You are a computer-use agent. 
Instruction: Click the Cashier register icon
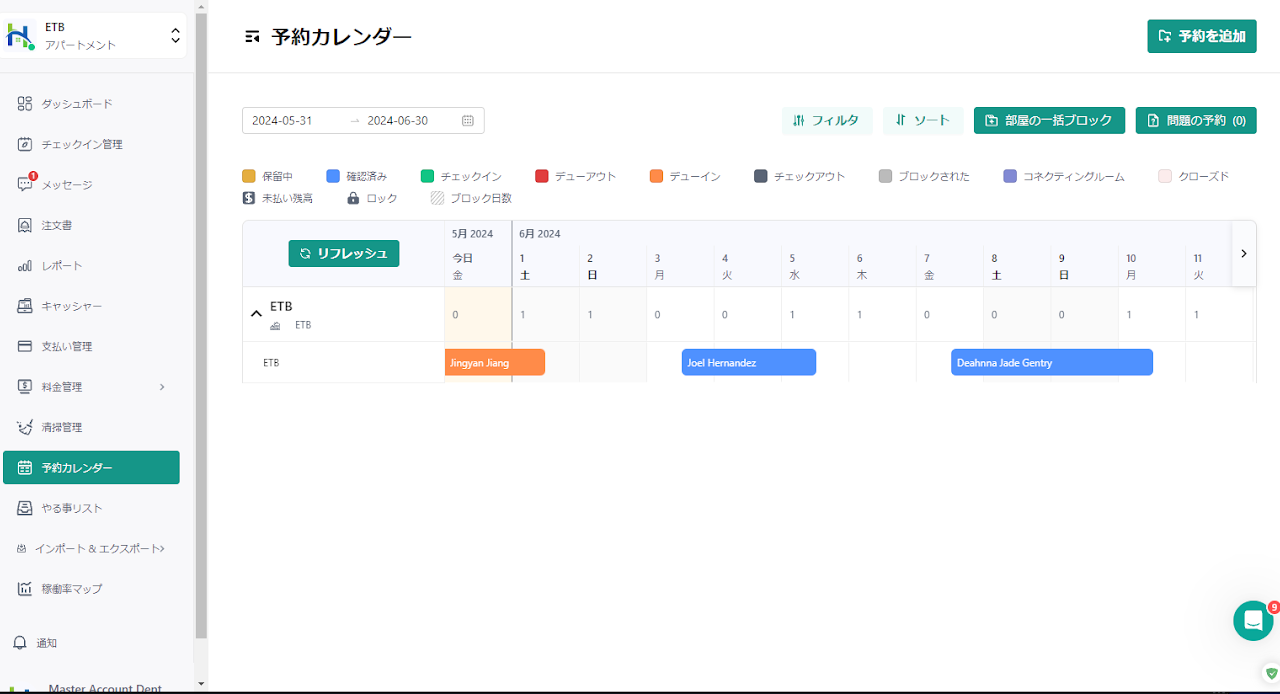tap(25, 306)
